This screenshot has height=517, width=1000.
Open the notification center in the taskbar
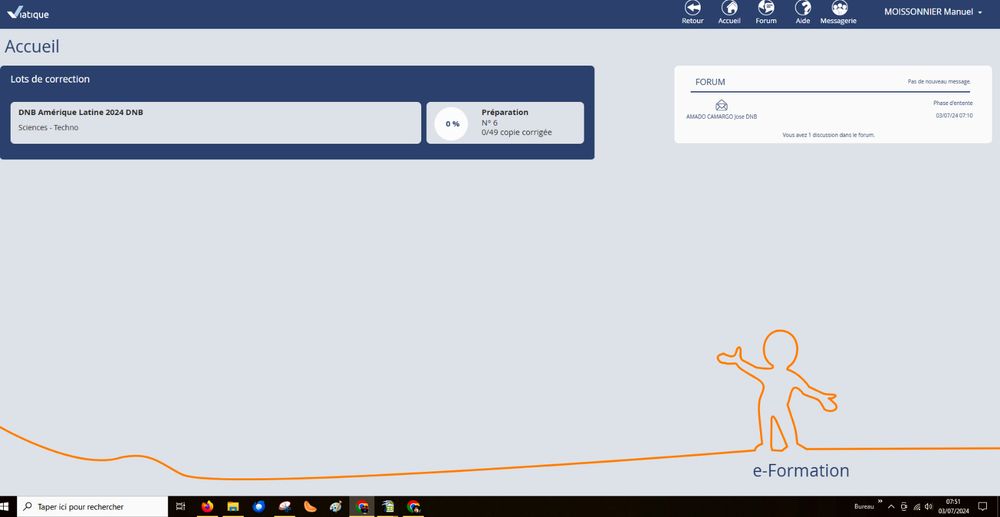(x=982, y=507)
